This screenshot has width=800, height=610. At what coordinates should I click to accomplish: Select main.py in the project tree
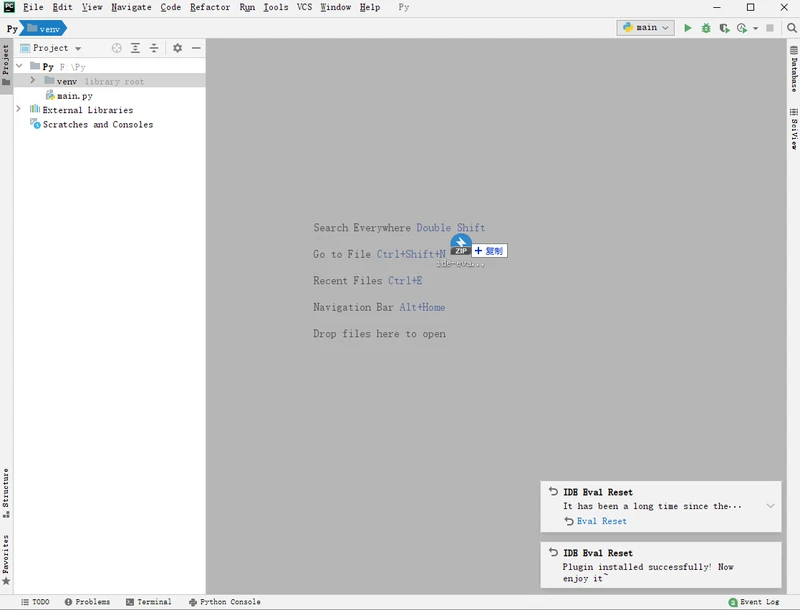coord(74,96)
